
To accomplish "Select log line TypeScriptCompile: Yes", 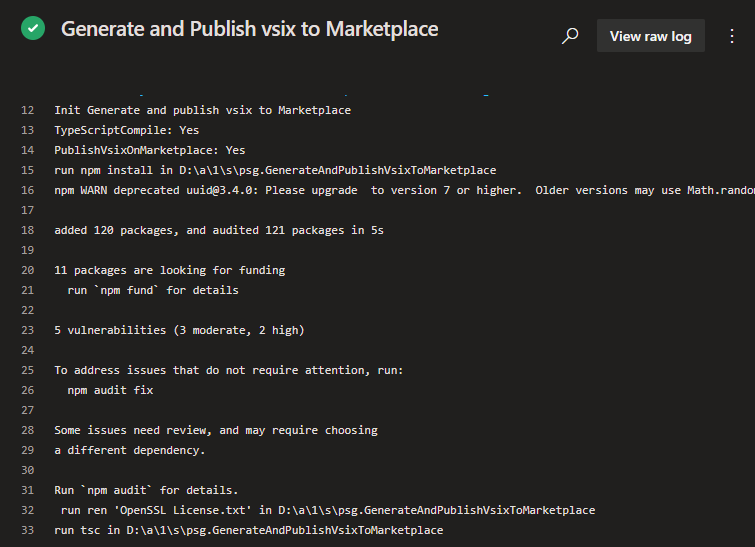I will (127, 130).
